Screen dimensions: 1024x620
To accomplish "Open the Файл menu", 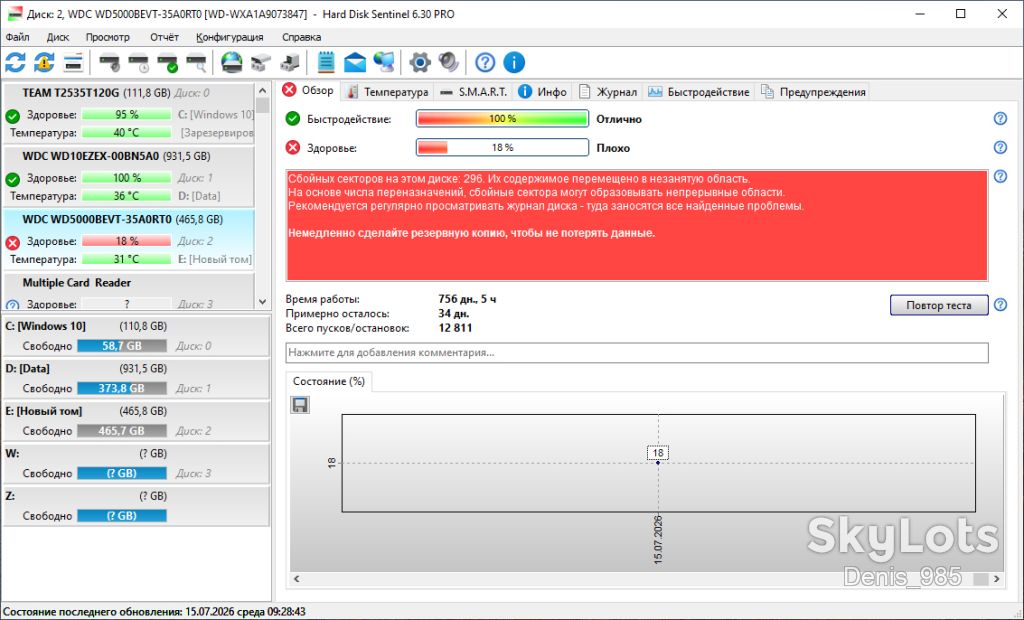I will [18, 37].
